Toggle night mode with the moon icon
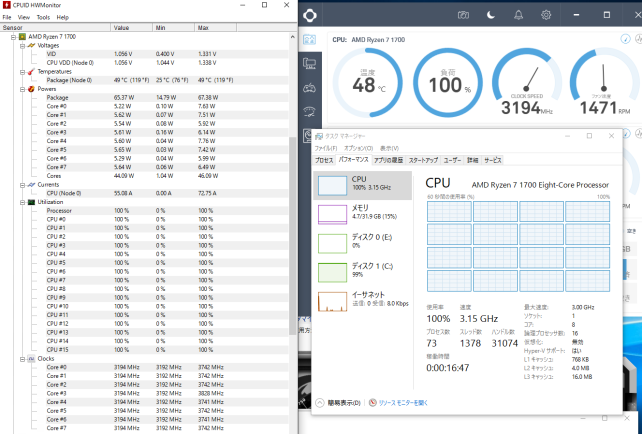Image resolution: width=642 pixels, height=434 pixels. (x=491, y=16)
